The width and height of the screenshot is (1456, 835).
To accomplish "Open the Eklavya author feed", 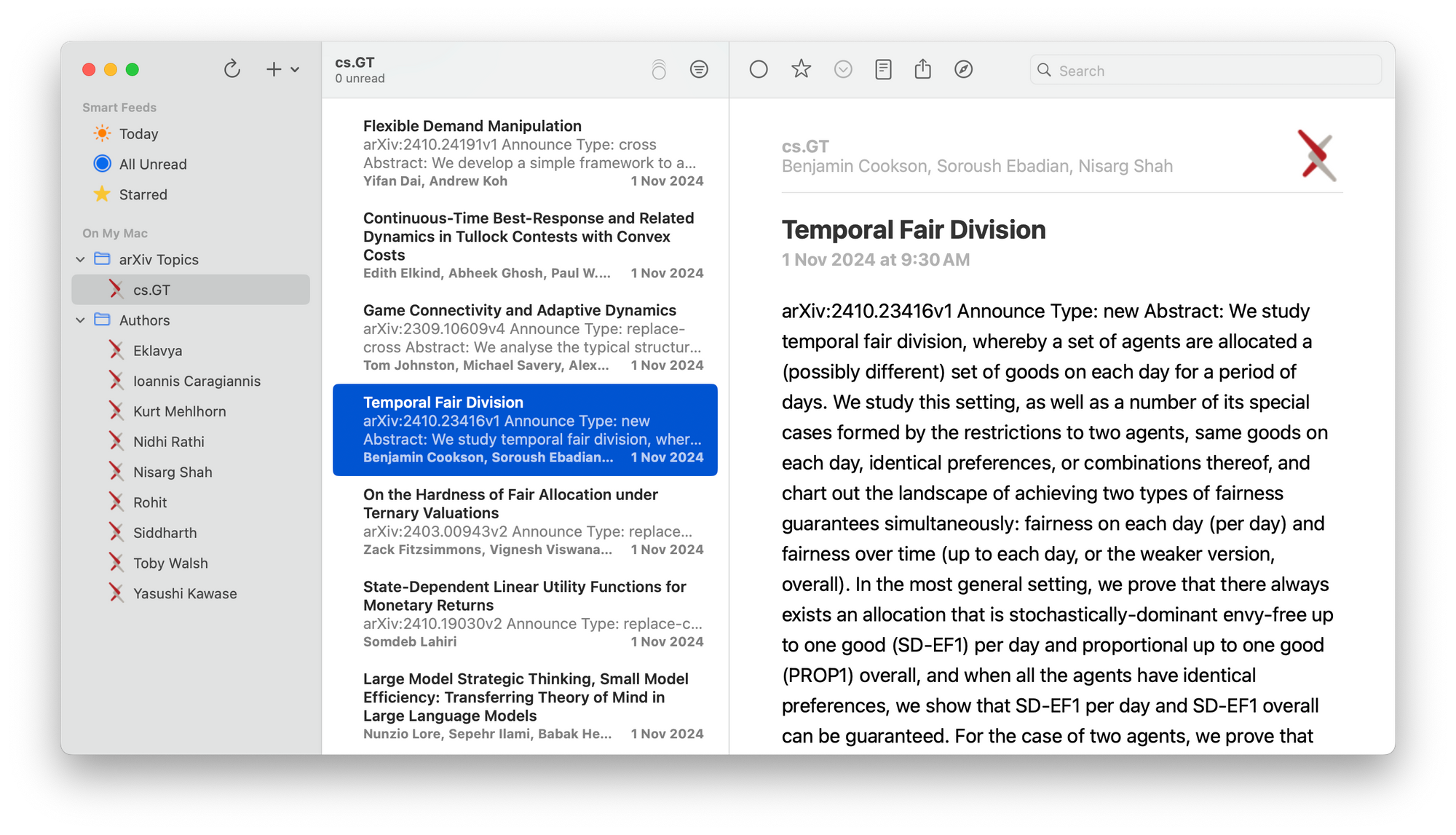I will [191, 350].
